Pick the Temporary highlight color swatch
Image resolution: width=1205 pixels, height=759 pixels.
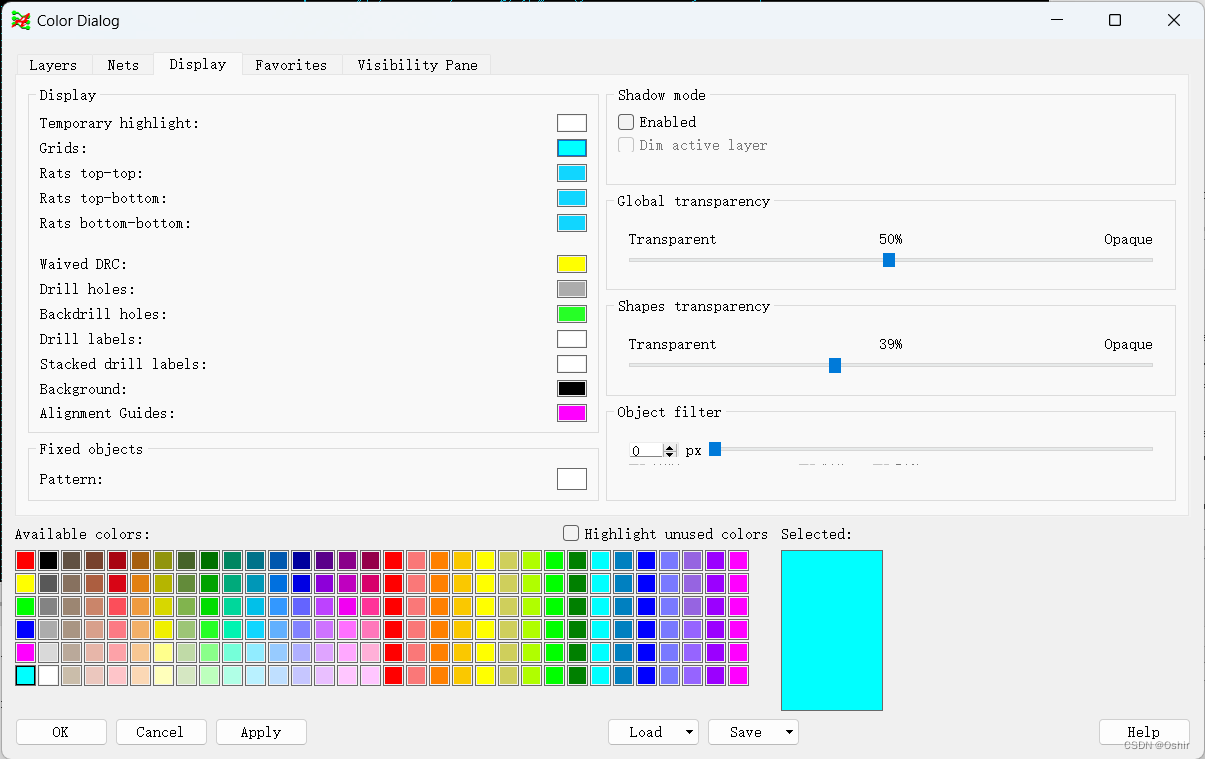point(571,123)
